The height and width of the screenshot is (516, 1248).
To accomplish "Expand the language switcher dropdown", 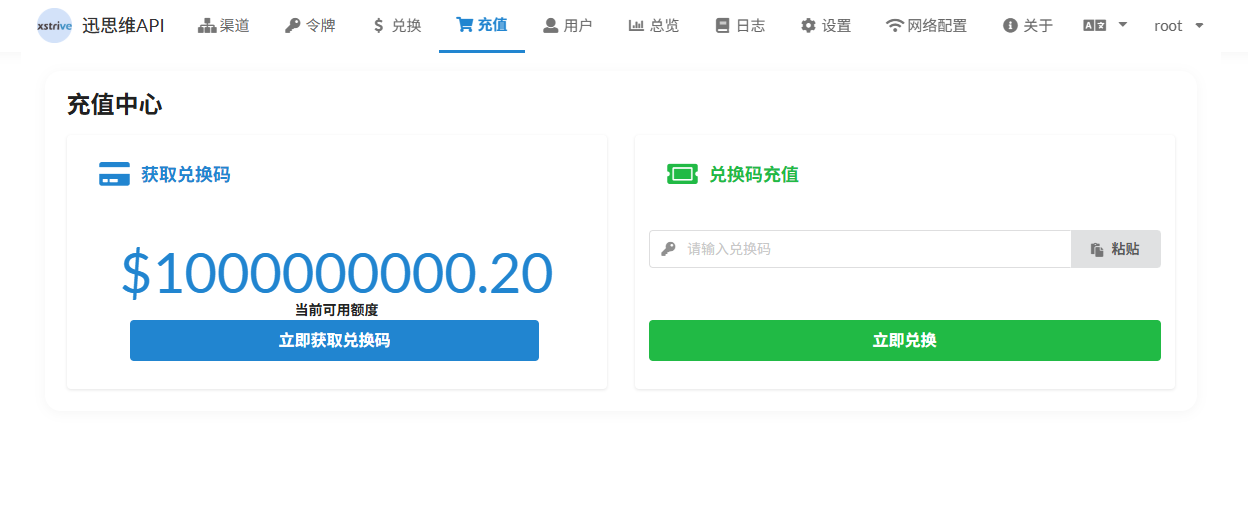I will pos(1105,26).
